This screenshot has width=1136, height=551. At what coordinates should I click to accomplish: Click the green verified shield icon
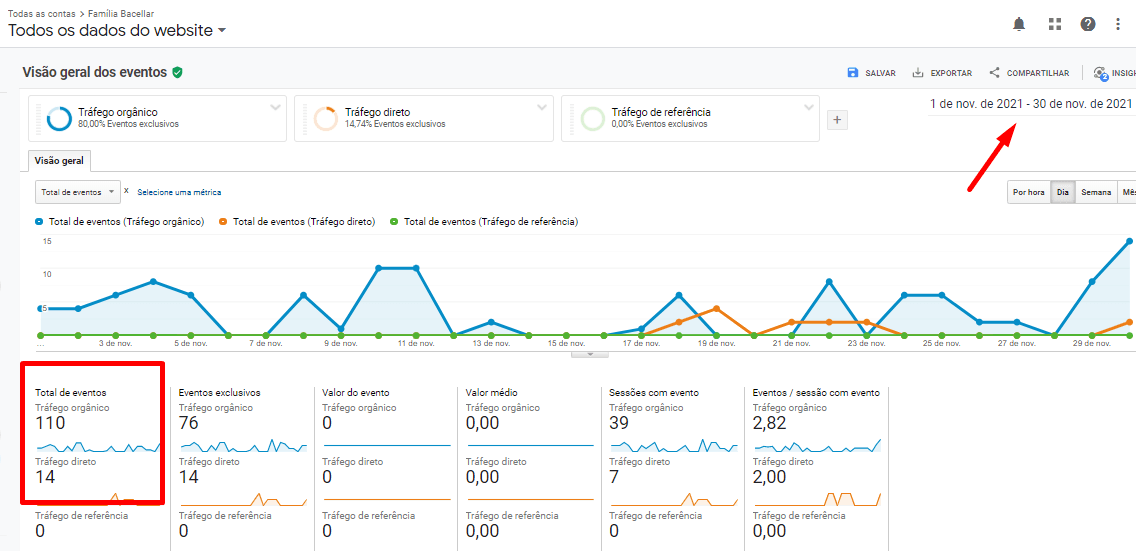(x=177, y=72)
